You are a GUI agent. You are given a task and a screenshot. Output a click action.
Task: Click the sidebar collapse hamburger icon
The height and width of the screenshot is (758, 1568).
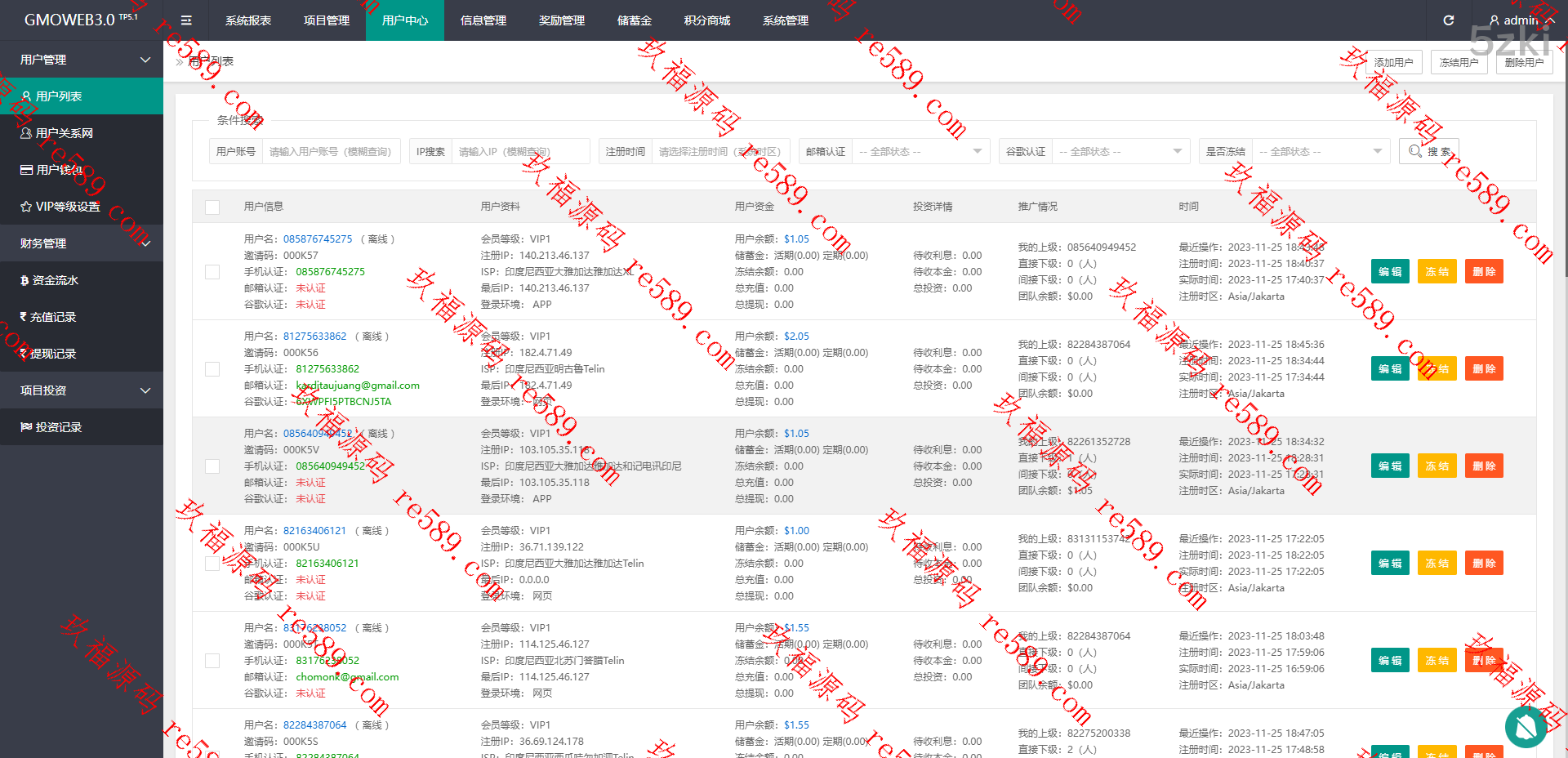pos(186,20)
